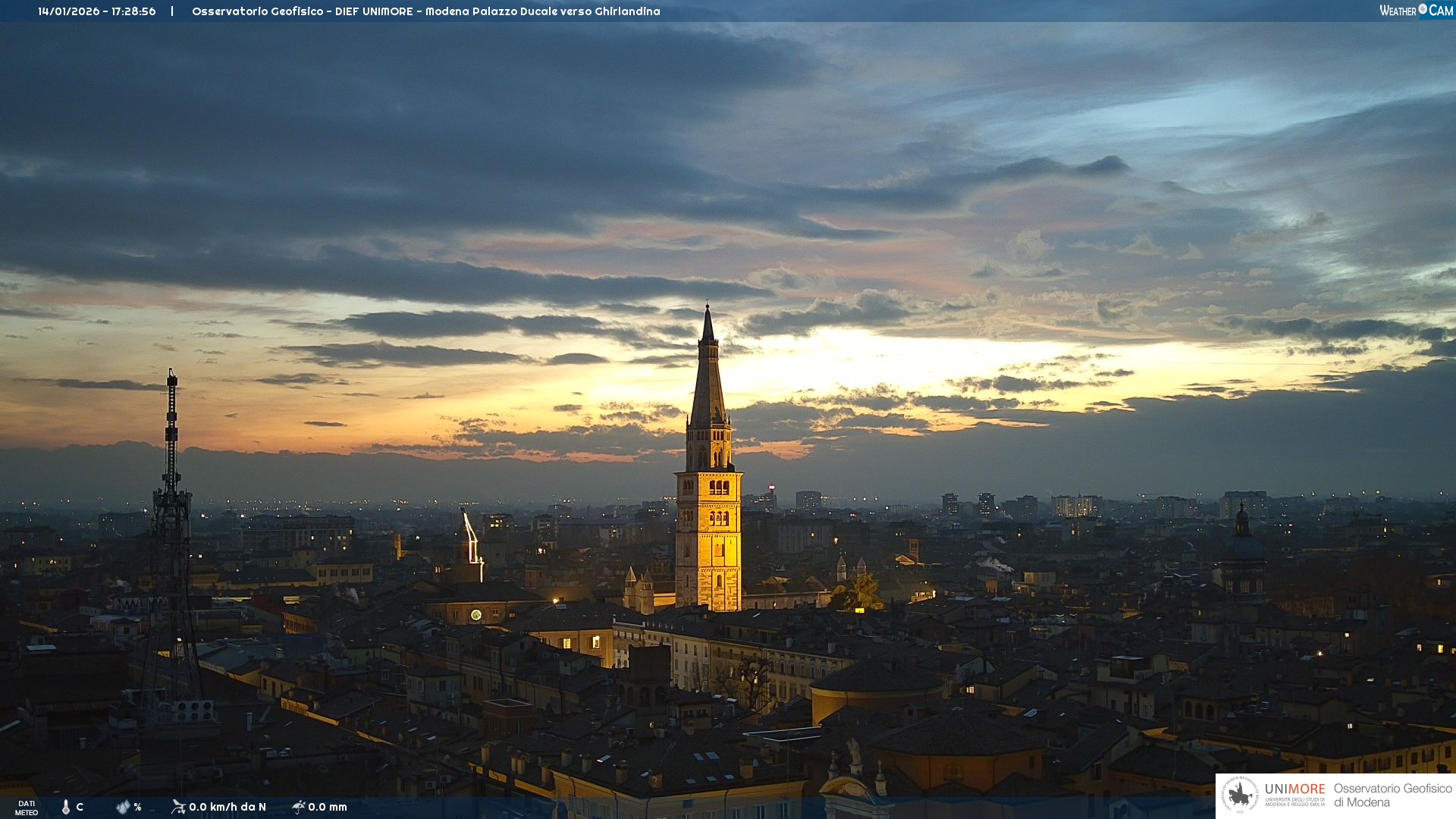
Task: Click the humidity percent value
Action: 137,807
